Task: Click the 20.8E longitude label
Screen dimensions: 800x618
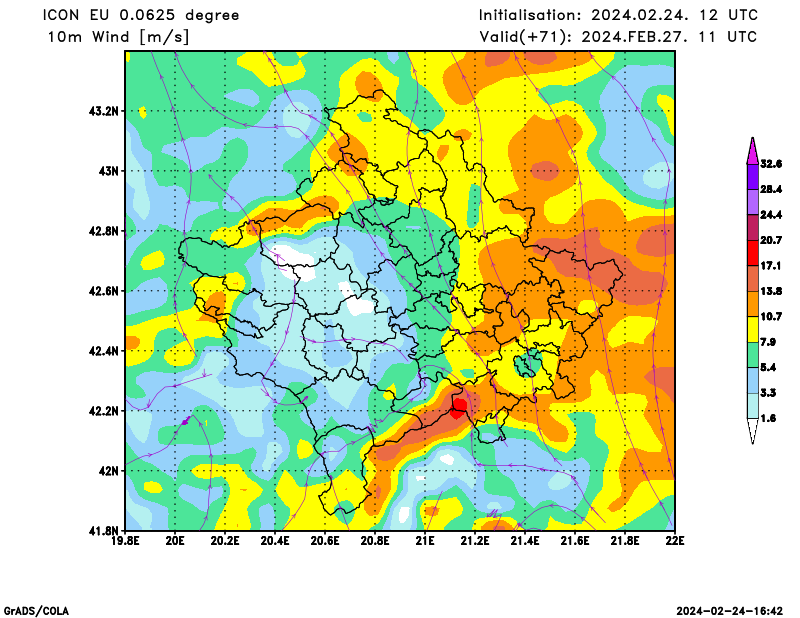Action: click(x=375, y=540)
